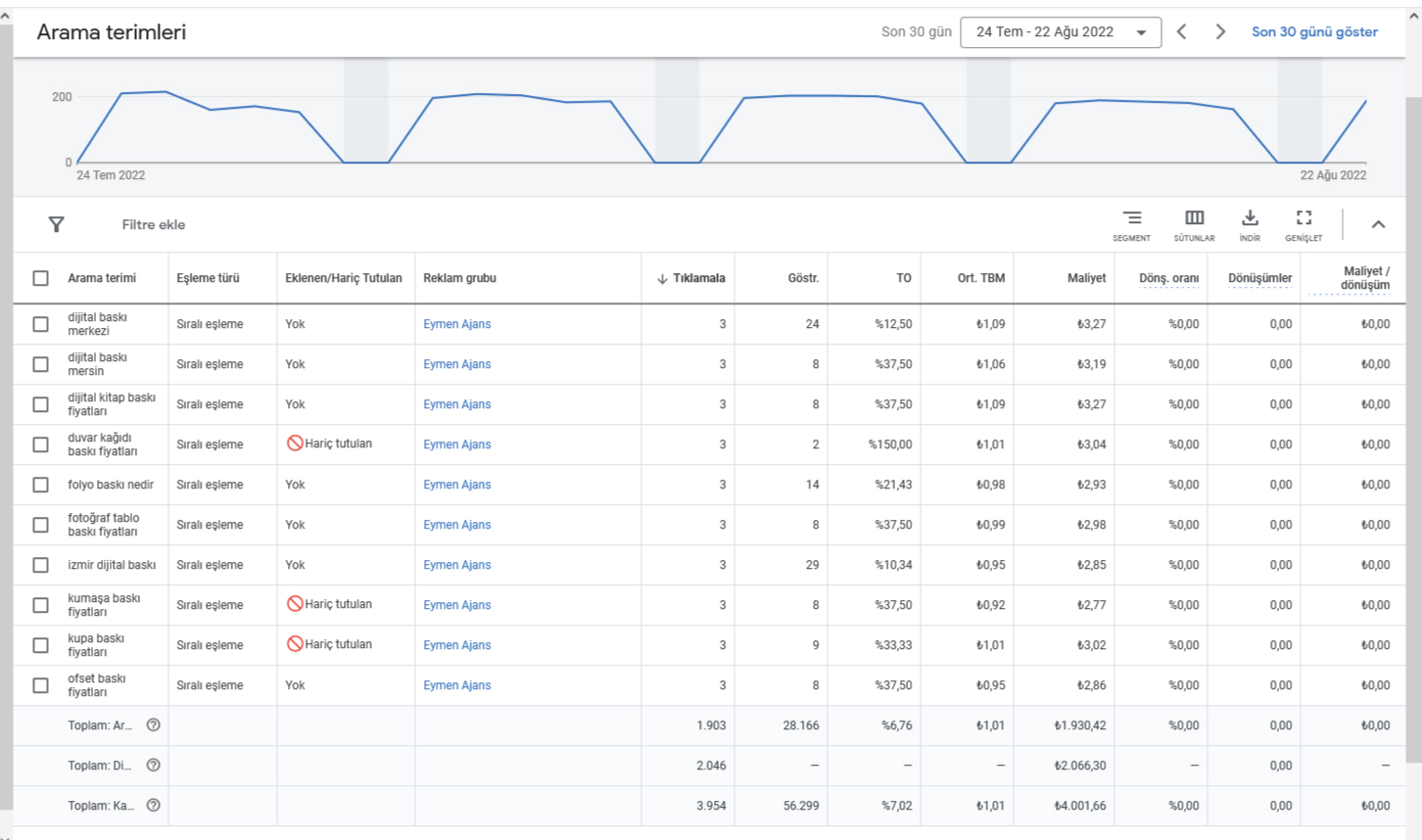1422x840 pixels.
Task: Click the ₺1.930,42 cost total
Action: [x=1080, y=725]
